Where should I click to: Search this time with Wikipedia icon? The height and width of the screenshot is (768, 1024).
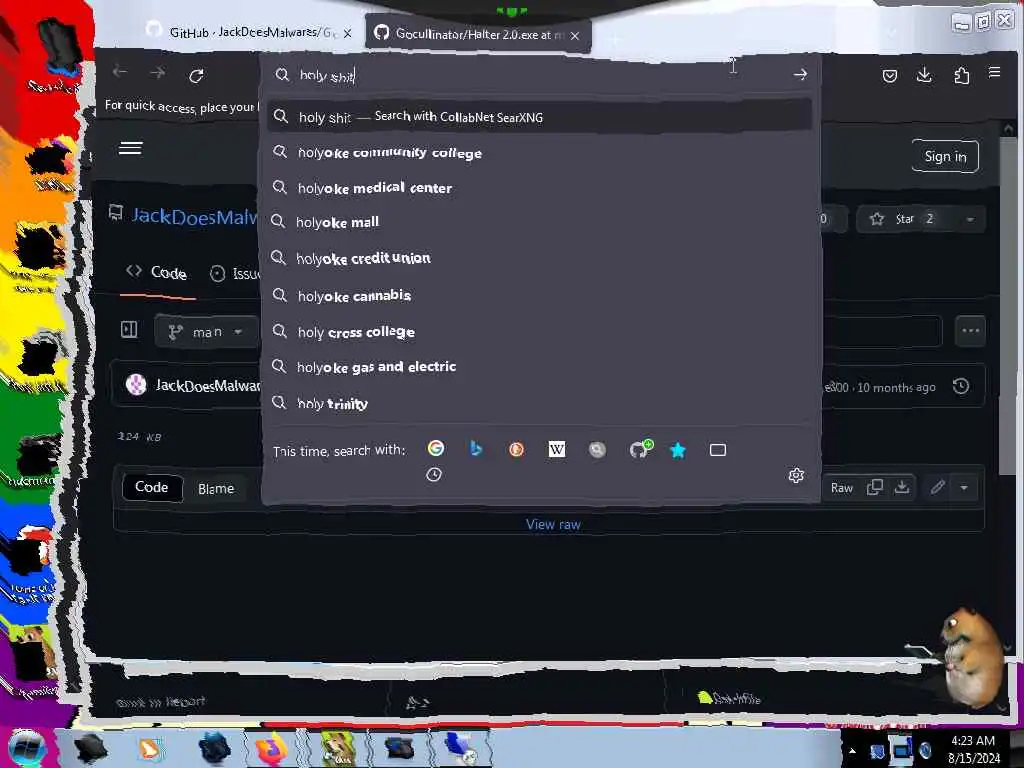pyautogui.click(x=556, y=449)
